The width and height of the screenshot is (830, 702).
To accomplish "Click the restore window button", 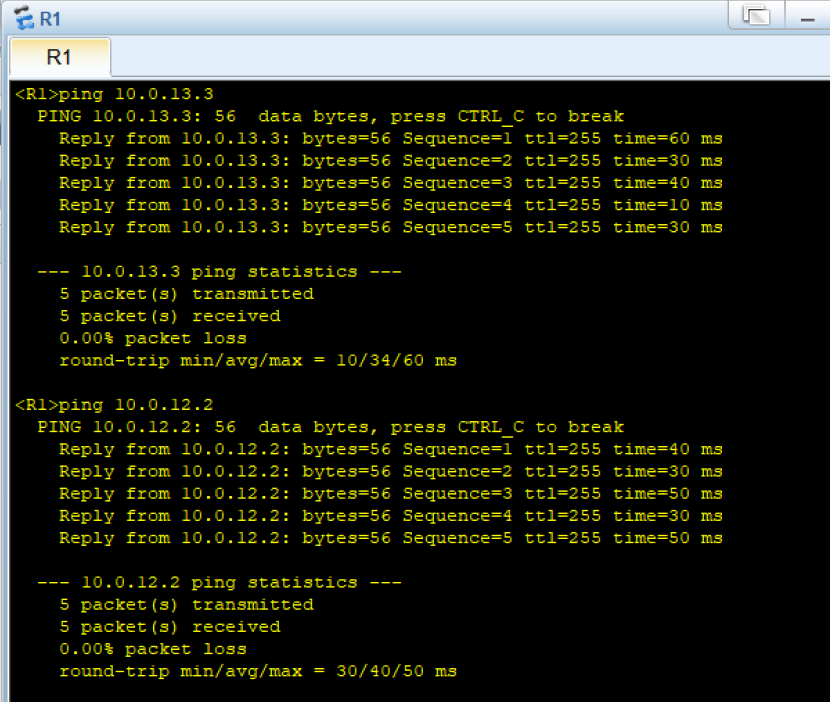I will point(756,15).
